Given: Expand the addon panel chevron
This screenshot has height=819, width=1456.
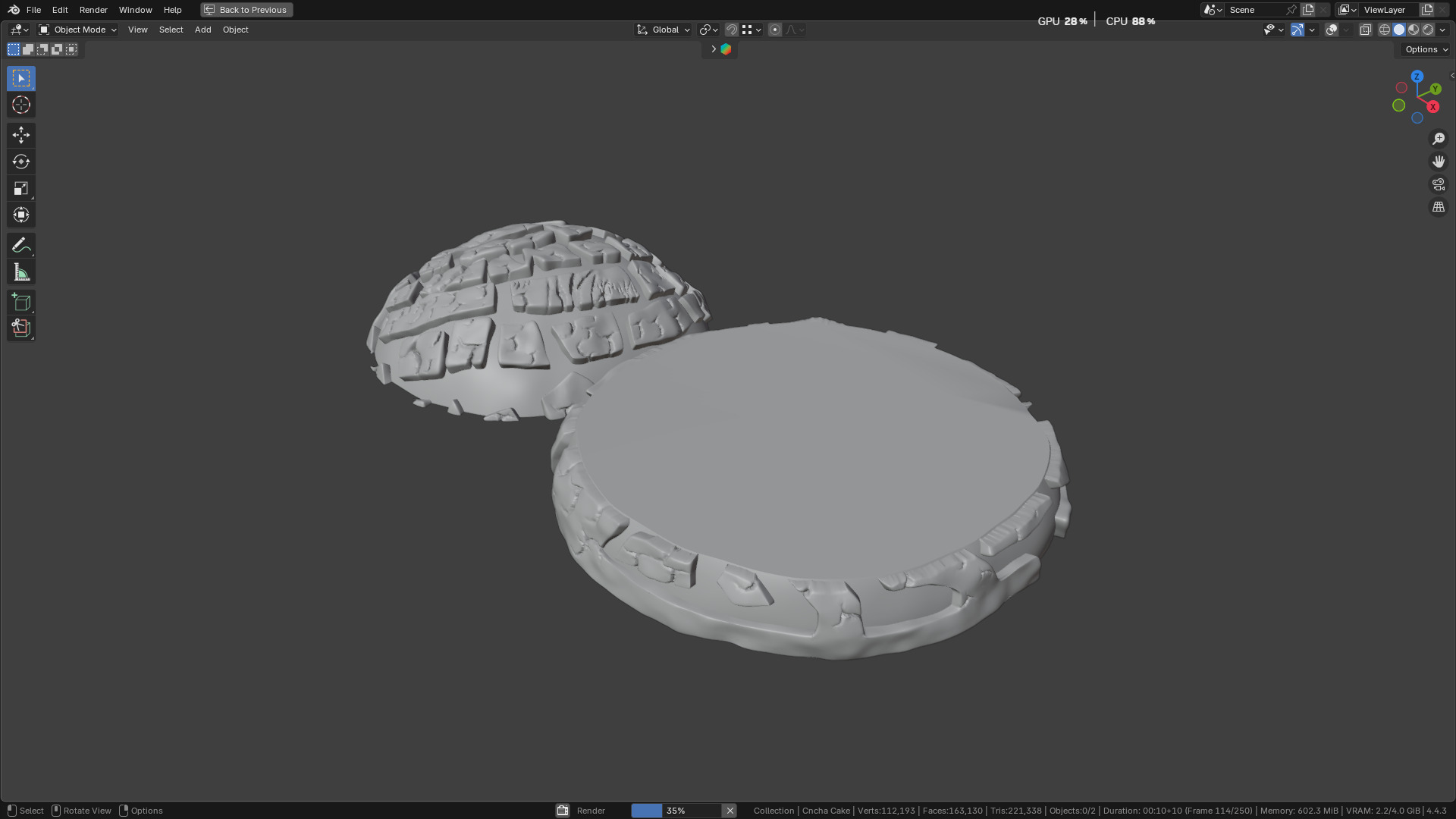Looking at the screenshot, I should [713, 49].
